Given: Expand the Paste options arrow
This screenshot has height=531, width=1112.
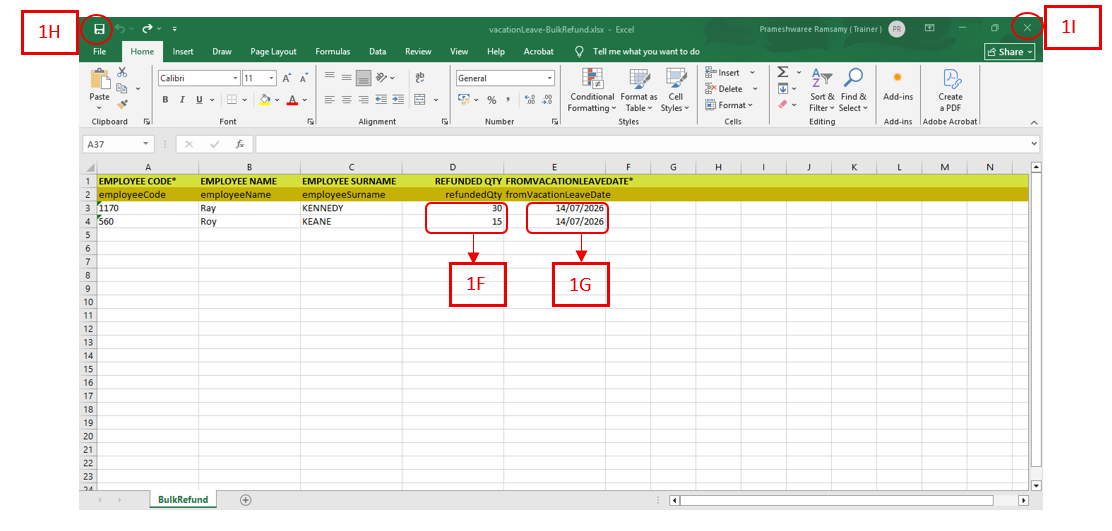Looking at the screenshot, I should [99, 108].
